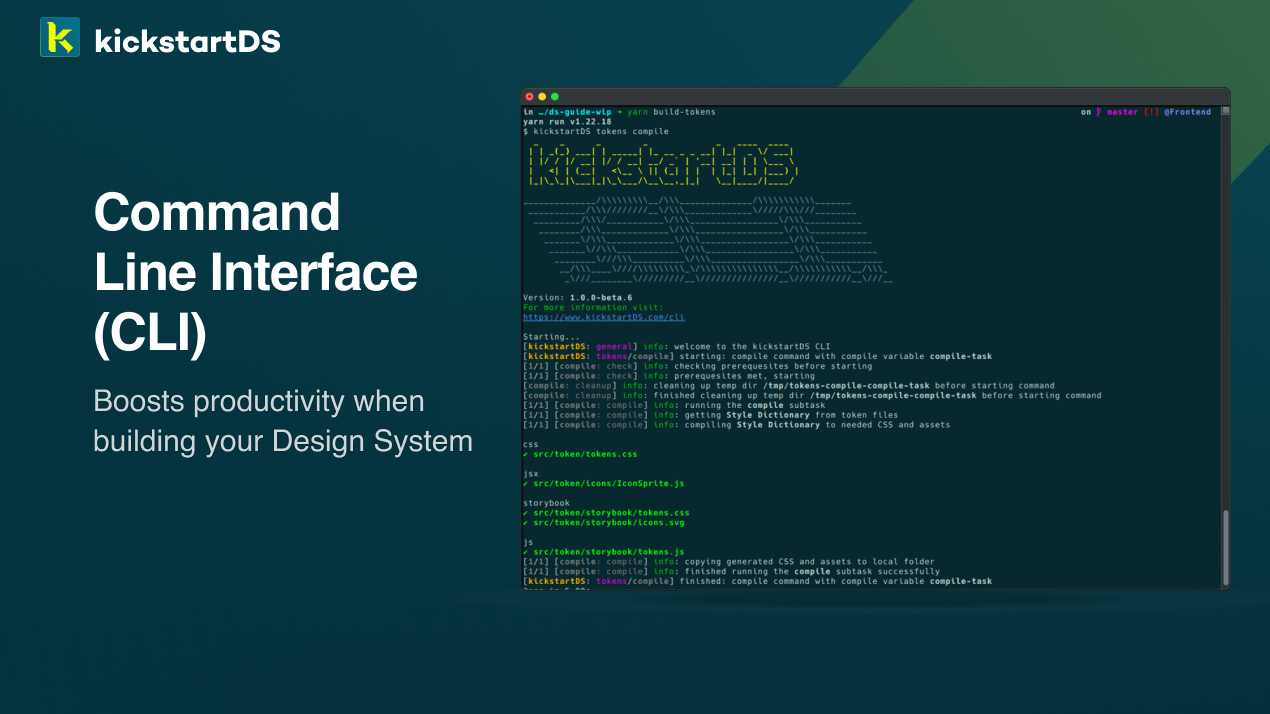Click the 'prerequesites met, starting' log line
The image size is (1270, 714).
(669, 376)
